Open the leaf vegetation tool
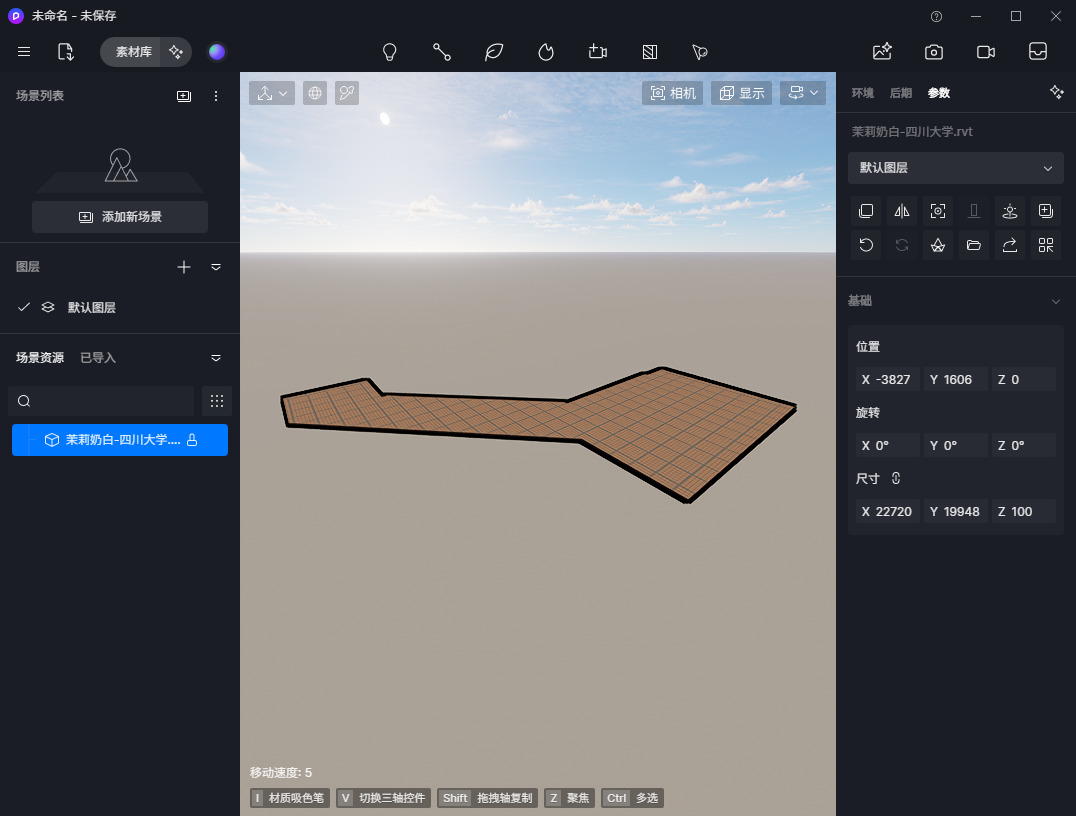Image resolution: width=1076 pixels, height=816 pixels. click(494, 52)
